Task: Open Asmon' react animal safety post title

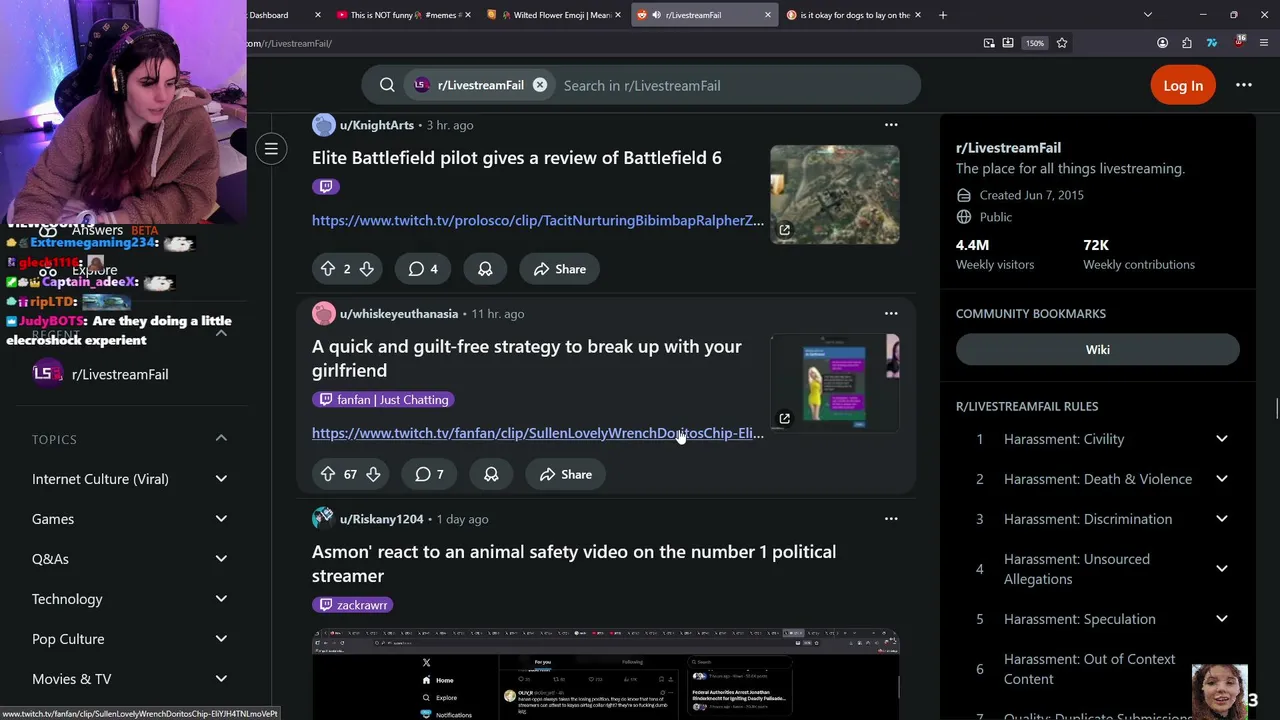Action: click(574, 564)
